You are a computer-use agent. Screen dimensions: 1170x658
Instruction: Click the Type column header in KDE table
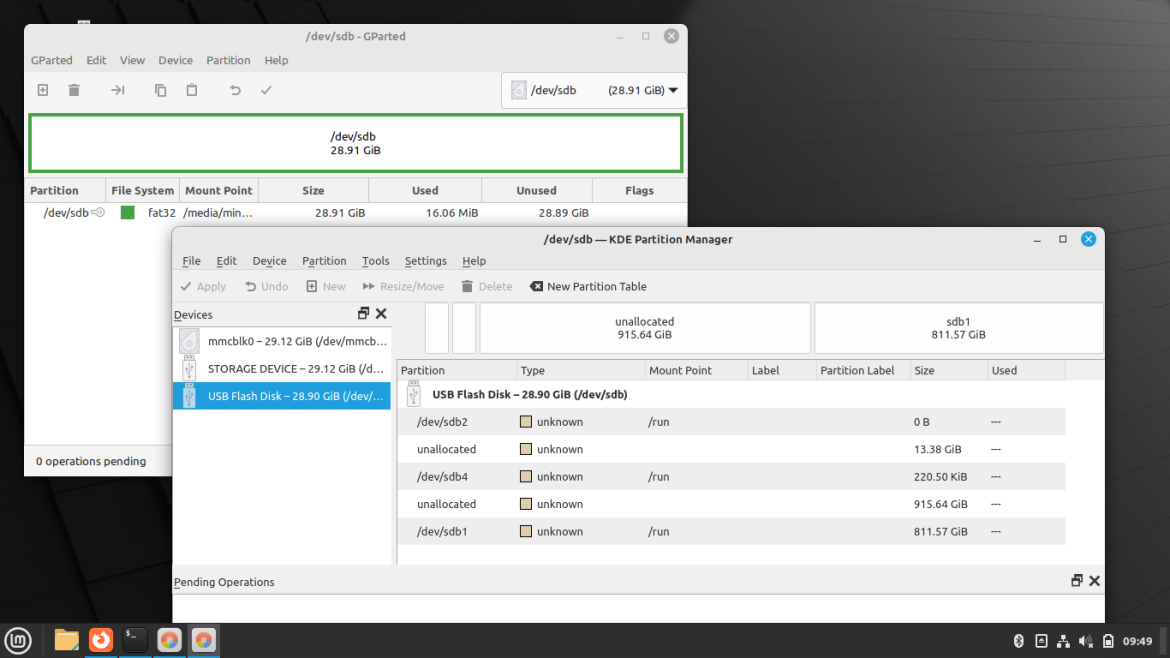(x=581, y=370)
